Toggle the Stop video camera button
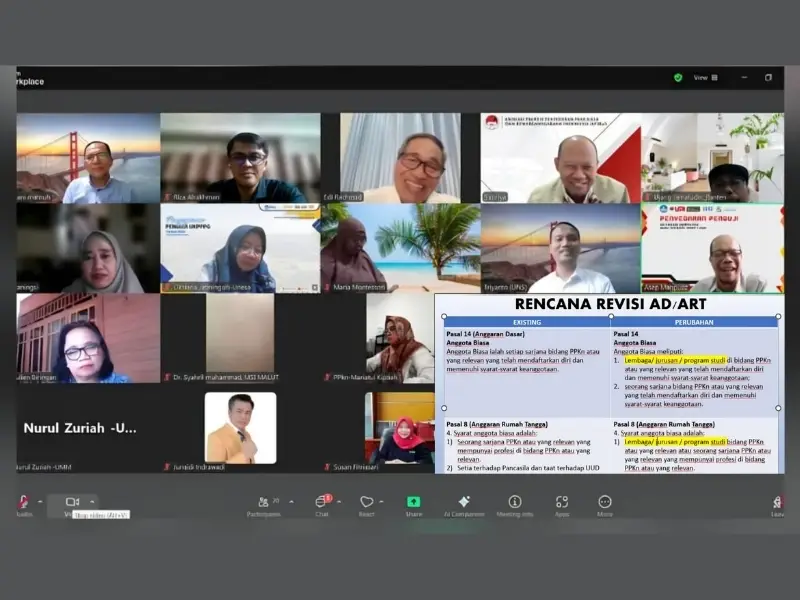The height and width of the screenshot is (600, 800). pos(72,502)
